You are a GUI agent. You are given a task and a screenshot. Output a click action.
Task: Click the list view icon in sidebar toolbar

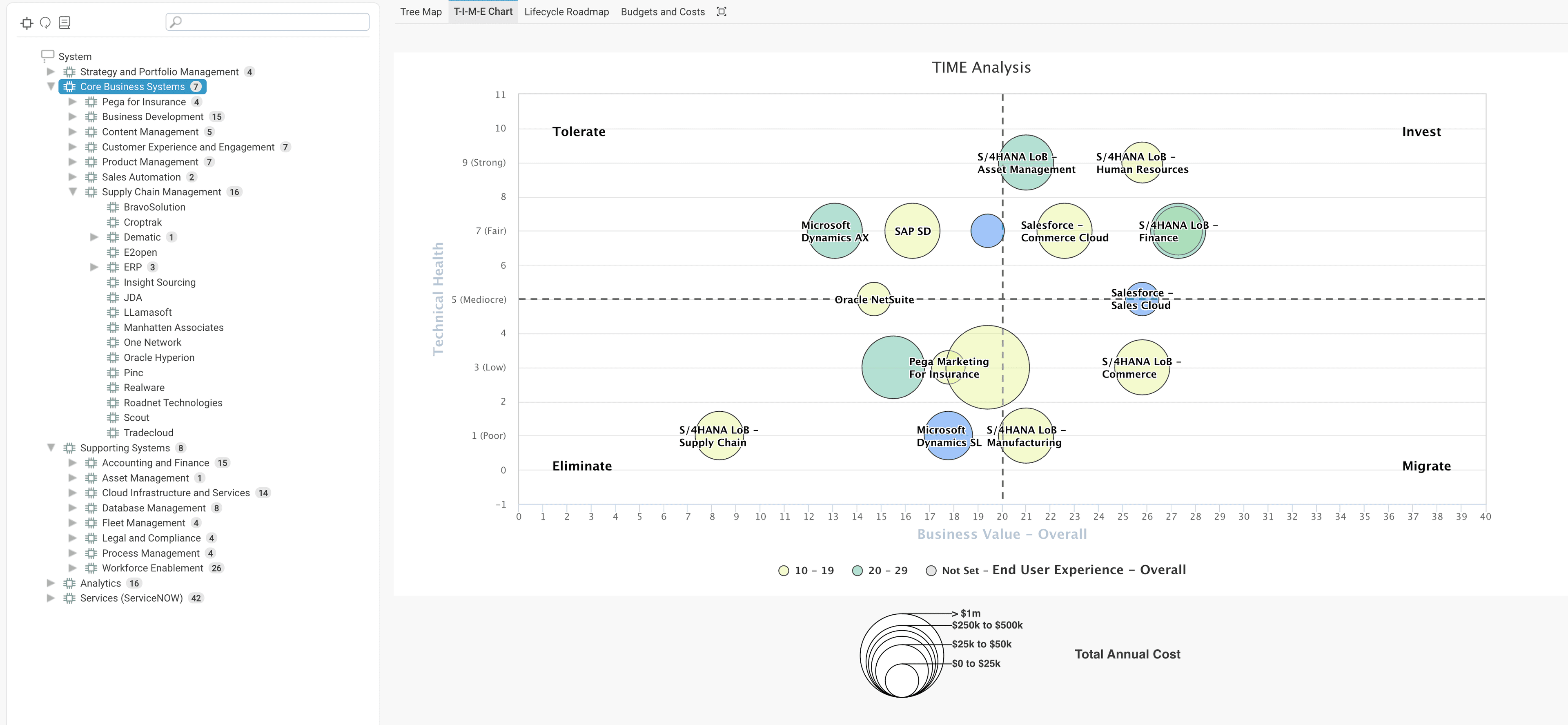[x=65, y=23]
